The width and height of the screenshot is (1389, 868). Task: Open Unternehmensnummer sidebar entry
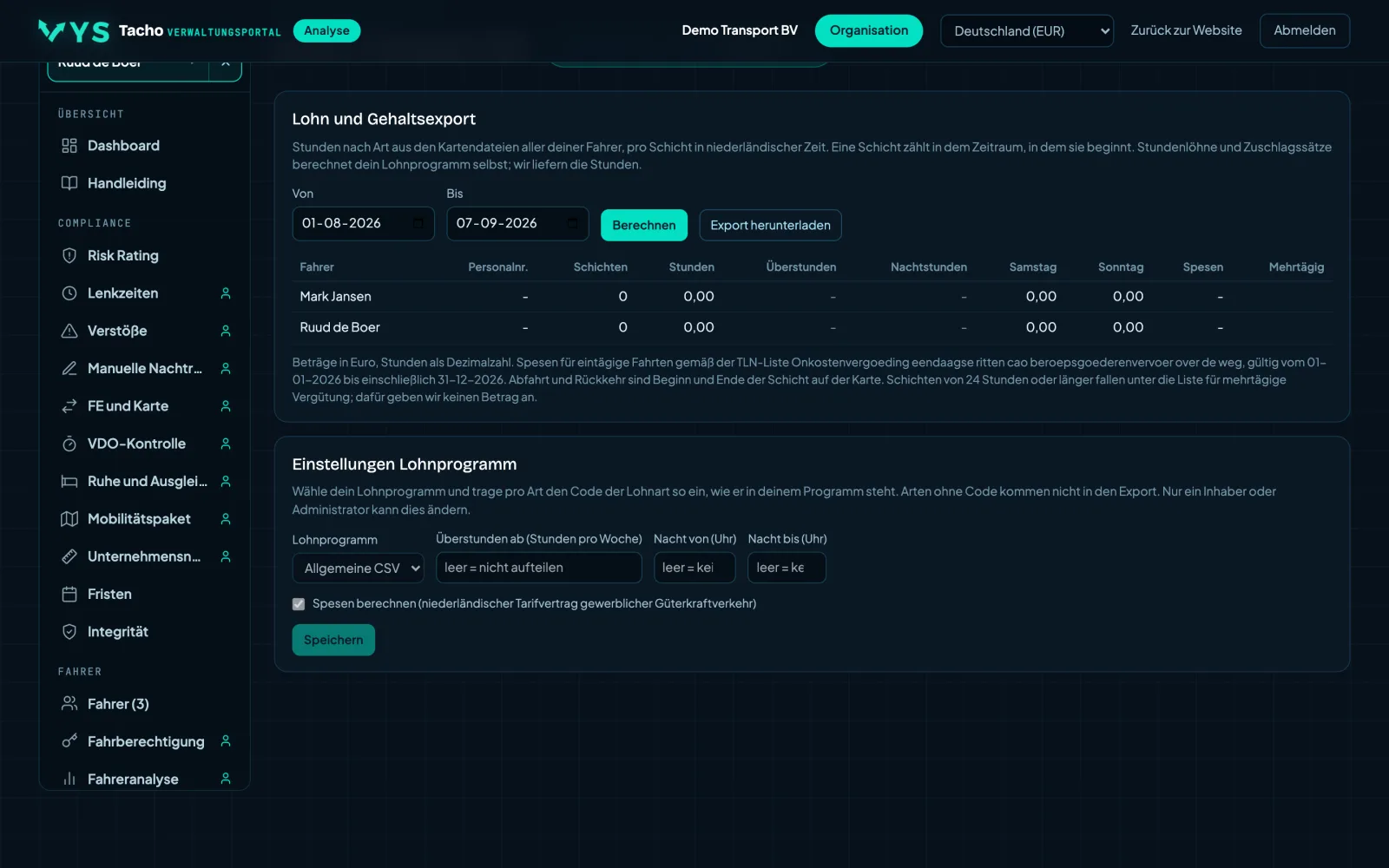click(x=144, y=556)
